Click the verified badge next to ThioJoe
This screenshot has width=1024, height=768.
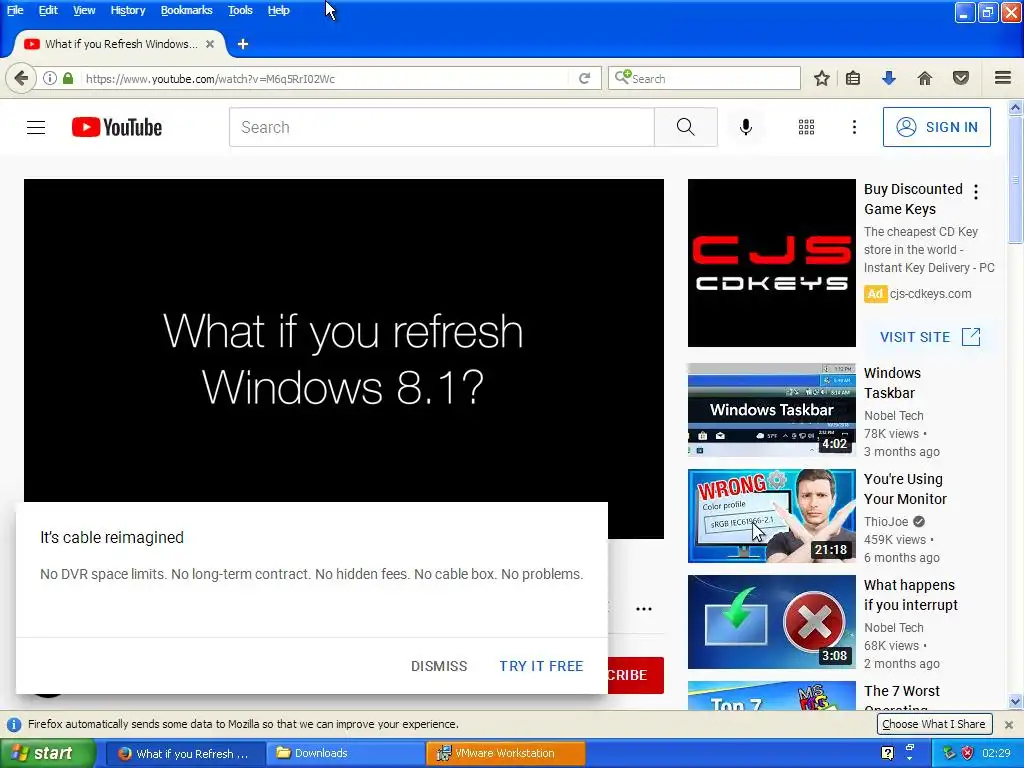(x=919, y=521)
